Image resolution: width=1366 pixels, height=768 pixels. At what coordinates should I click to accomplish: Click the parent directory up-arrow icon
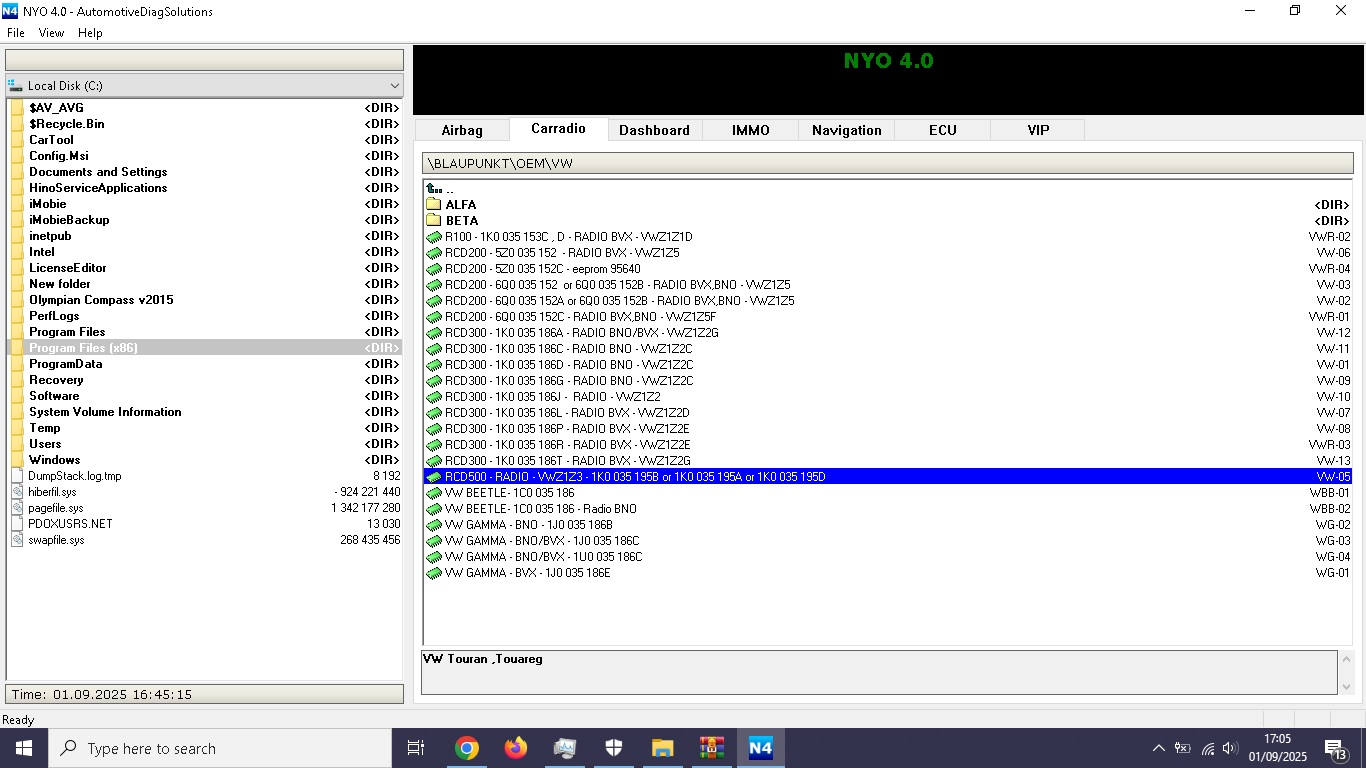click(x=433, y=189)
